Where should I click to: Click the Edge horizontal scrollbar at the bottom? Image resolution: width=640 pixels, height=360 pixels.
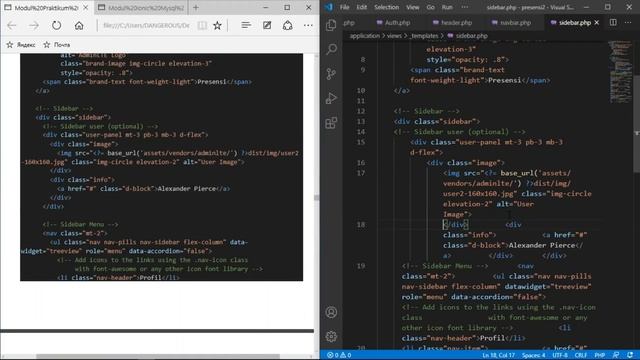click(x=158, y=357)
